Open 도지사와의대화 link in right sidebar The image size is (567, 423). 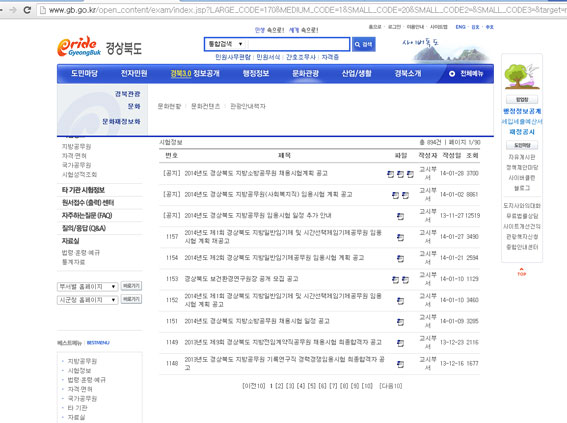click(522, 205)
